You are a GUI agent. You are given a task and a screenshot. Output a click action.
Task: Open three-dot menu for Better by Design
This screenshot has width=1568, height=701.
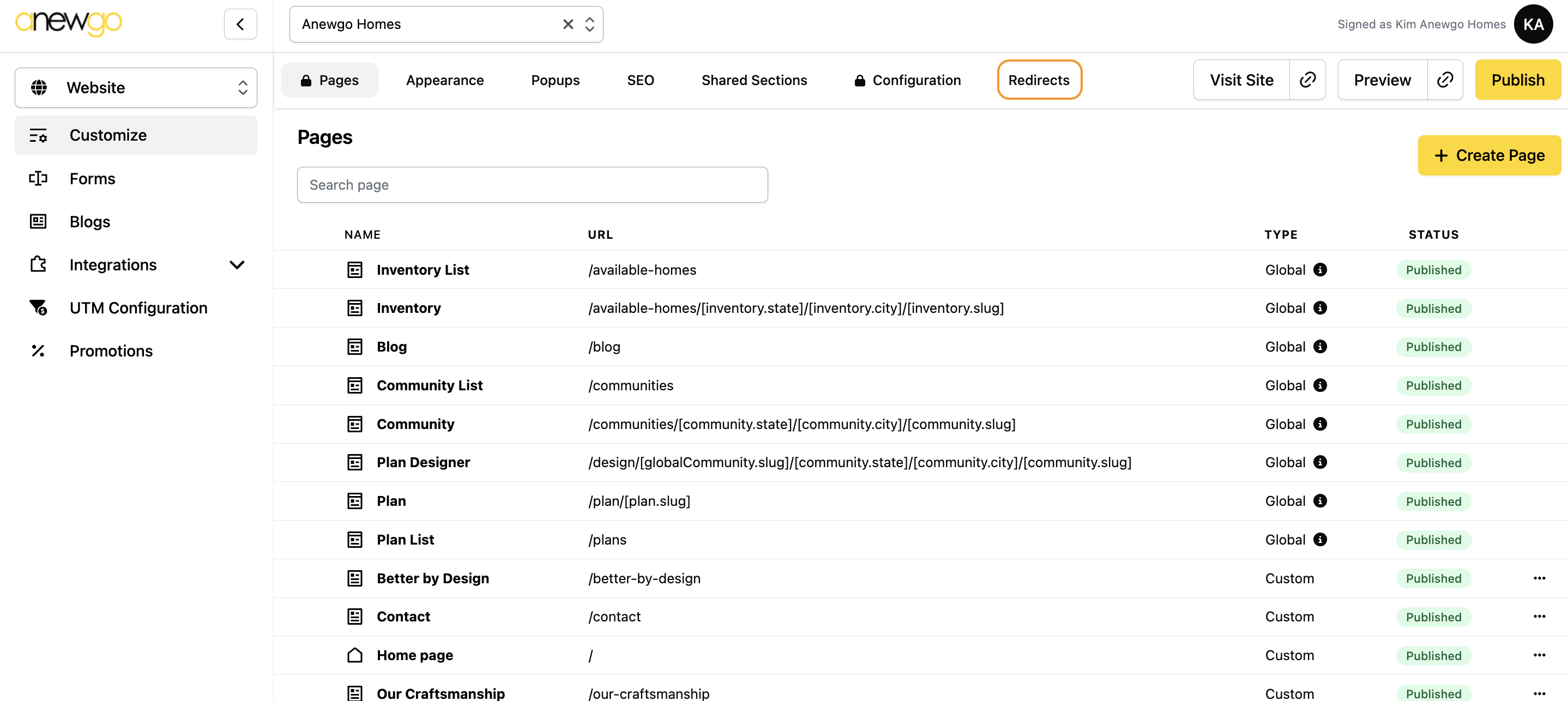1539,578
